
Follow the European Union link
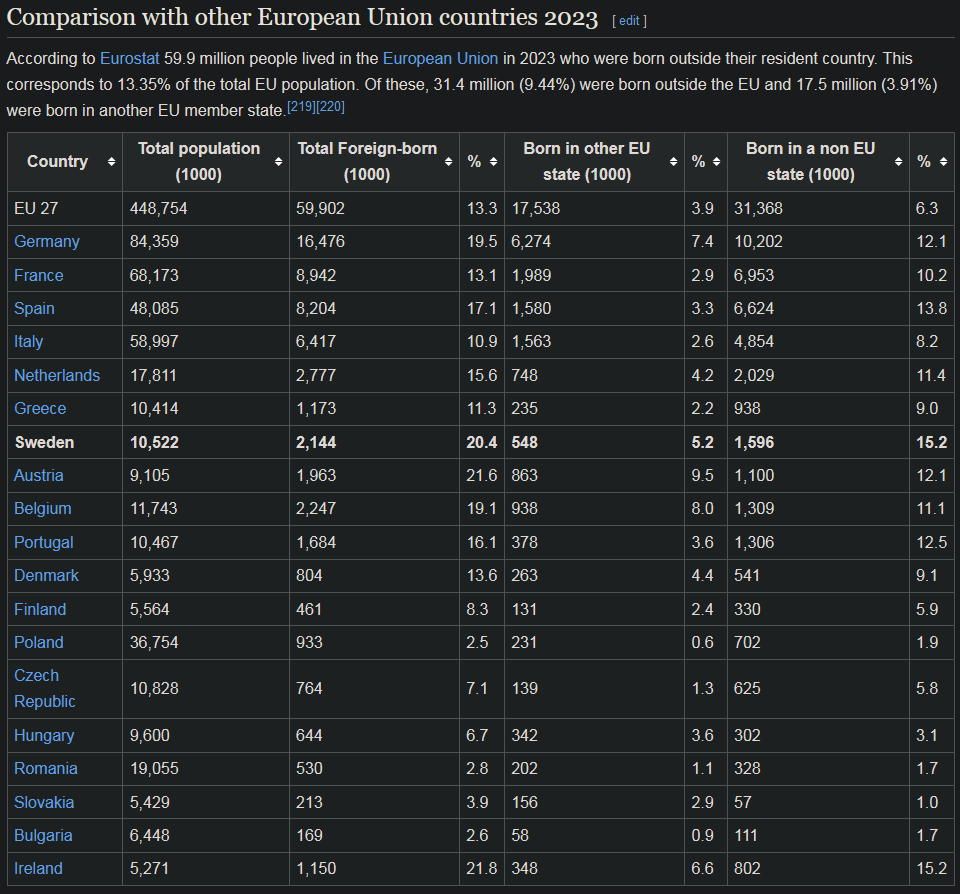pos(440,59)
